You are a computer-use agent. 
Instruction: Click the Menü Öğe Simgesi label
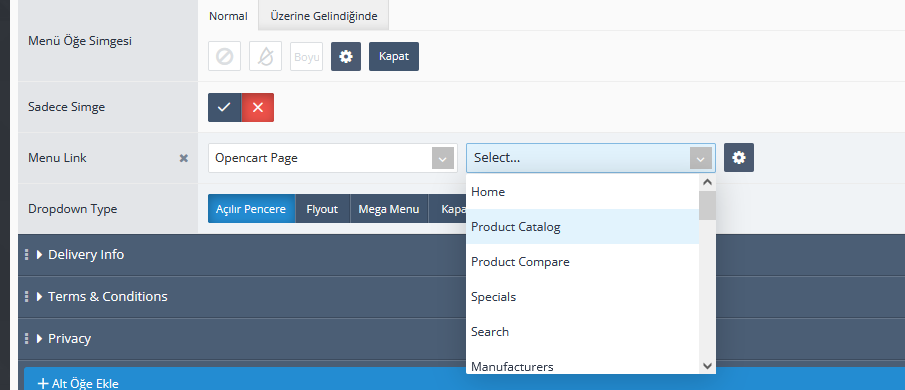coord(80,42)
